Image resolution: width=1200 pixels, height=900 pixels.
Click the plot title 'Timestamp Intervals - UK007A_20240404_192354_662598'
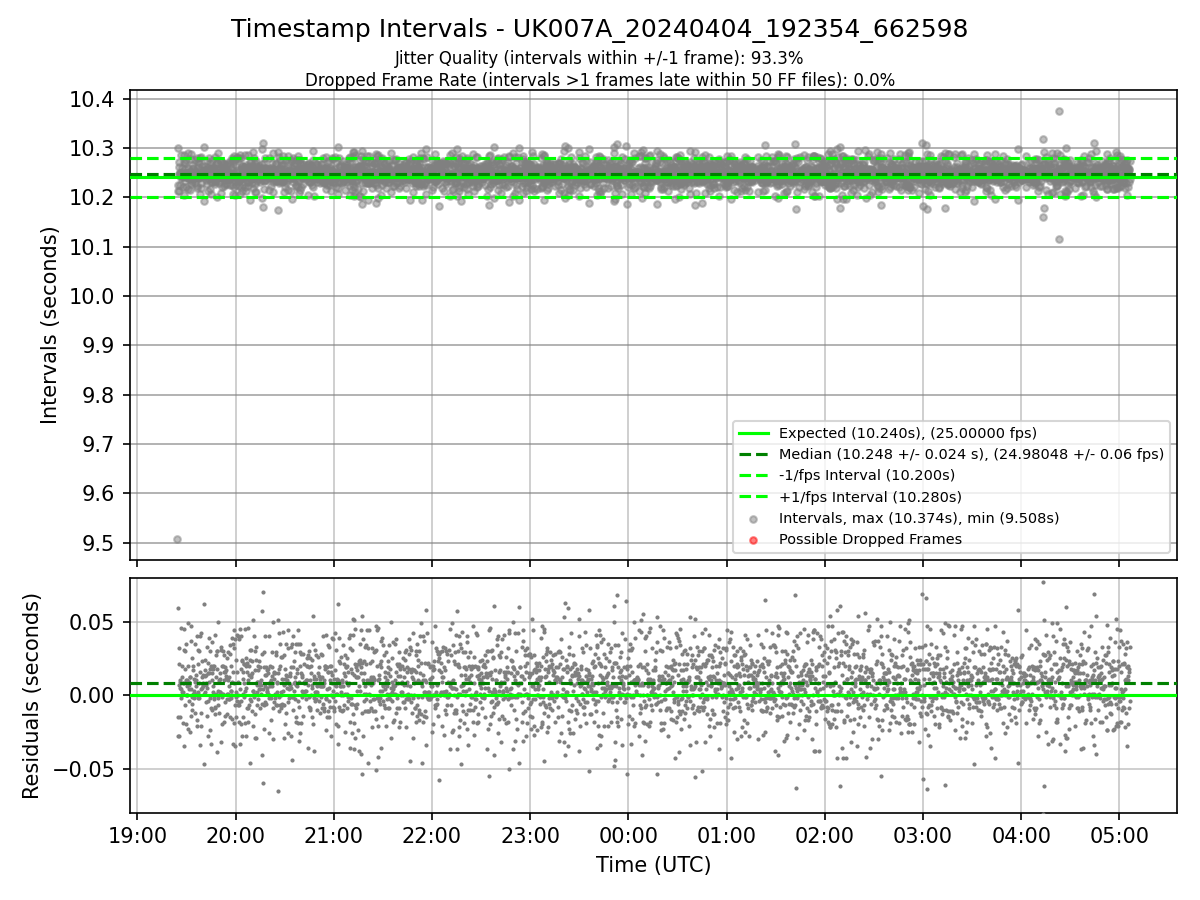(x=599, y=29)
